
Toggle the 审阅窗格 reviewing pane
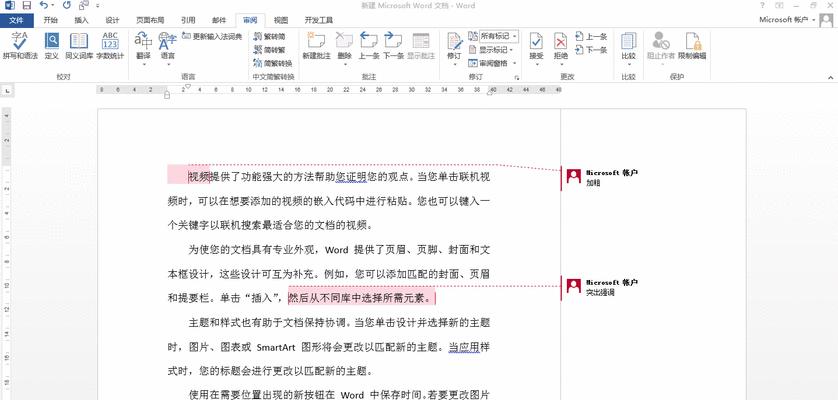pyautogui.click(x=489, y=63)
